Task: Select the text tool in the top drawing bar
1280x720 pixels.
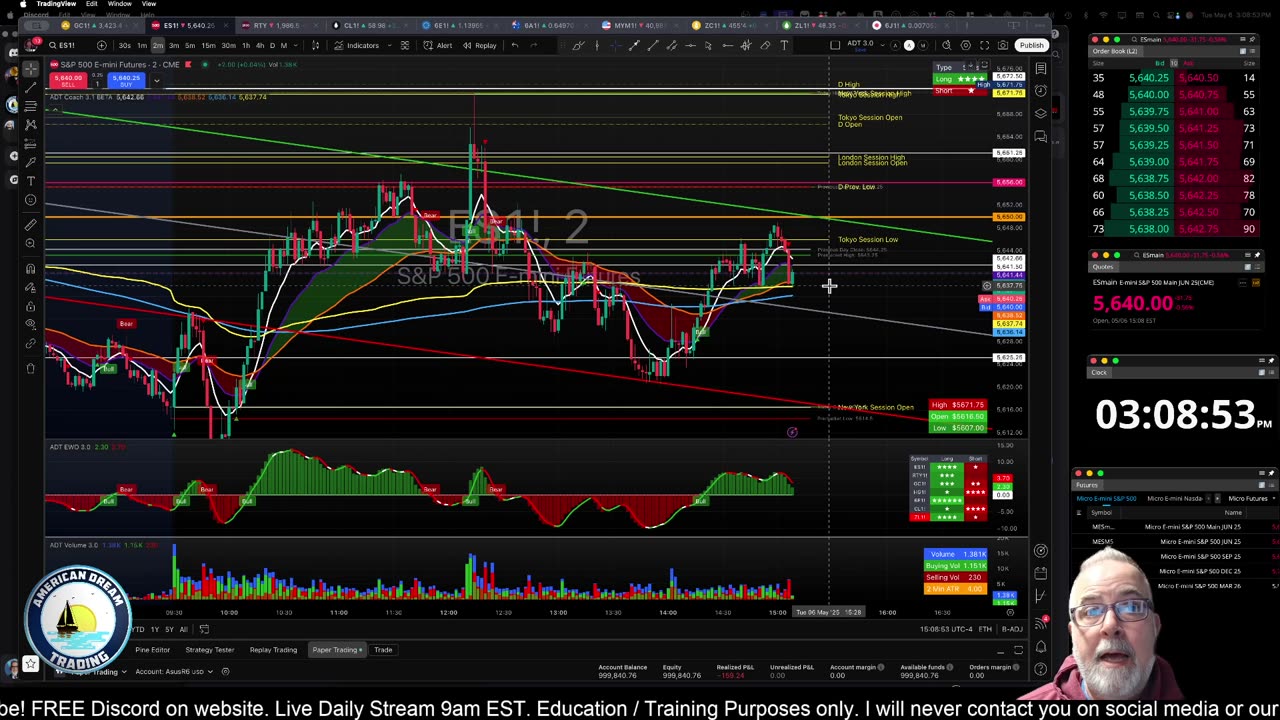Action: point(784,45)
